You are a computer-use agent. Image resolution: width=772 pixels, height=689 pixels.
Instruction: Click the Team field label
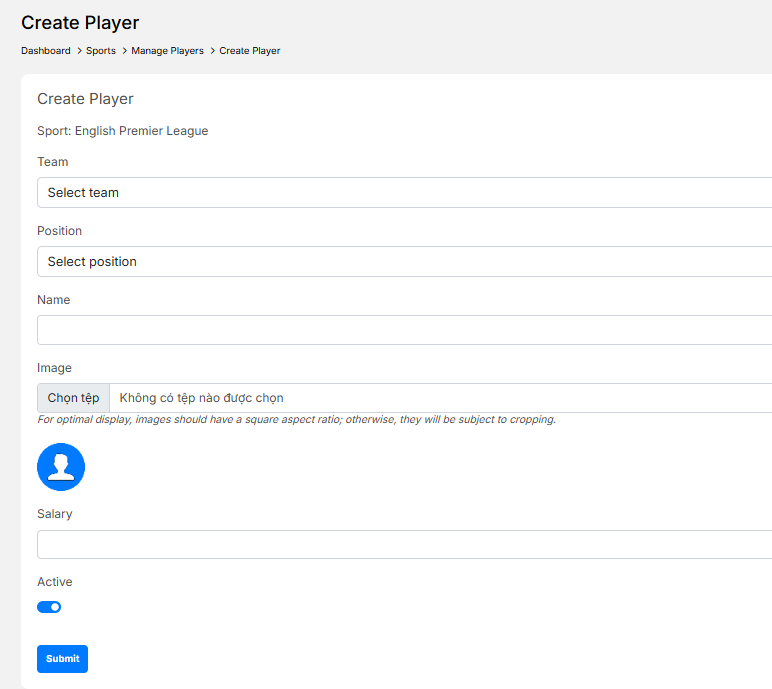[x=53, y=162]
